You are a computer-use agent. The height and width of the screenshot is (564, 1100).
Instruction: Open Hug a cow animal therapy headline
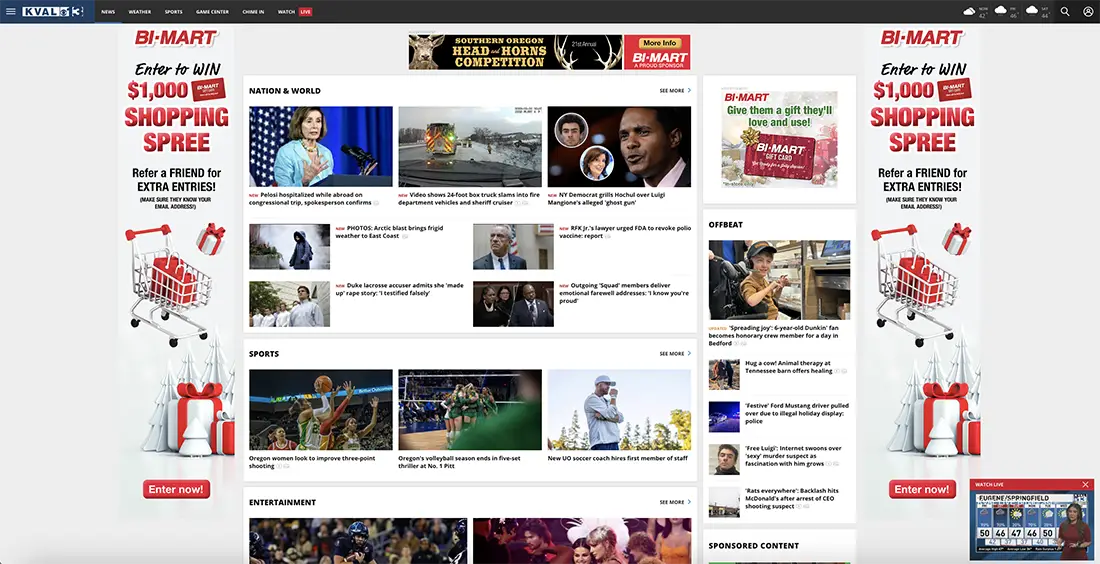[789, 367]
